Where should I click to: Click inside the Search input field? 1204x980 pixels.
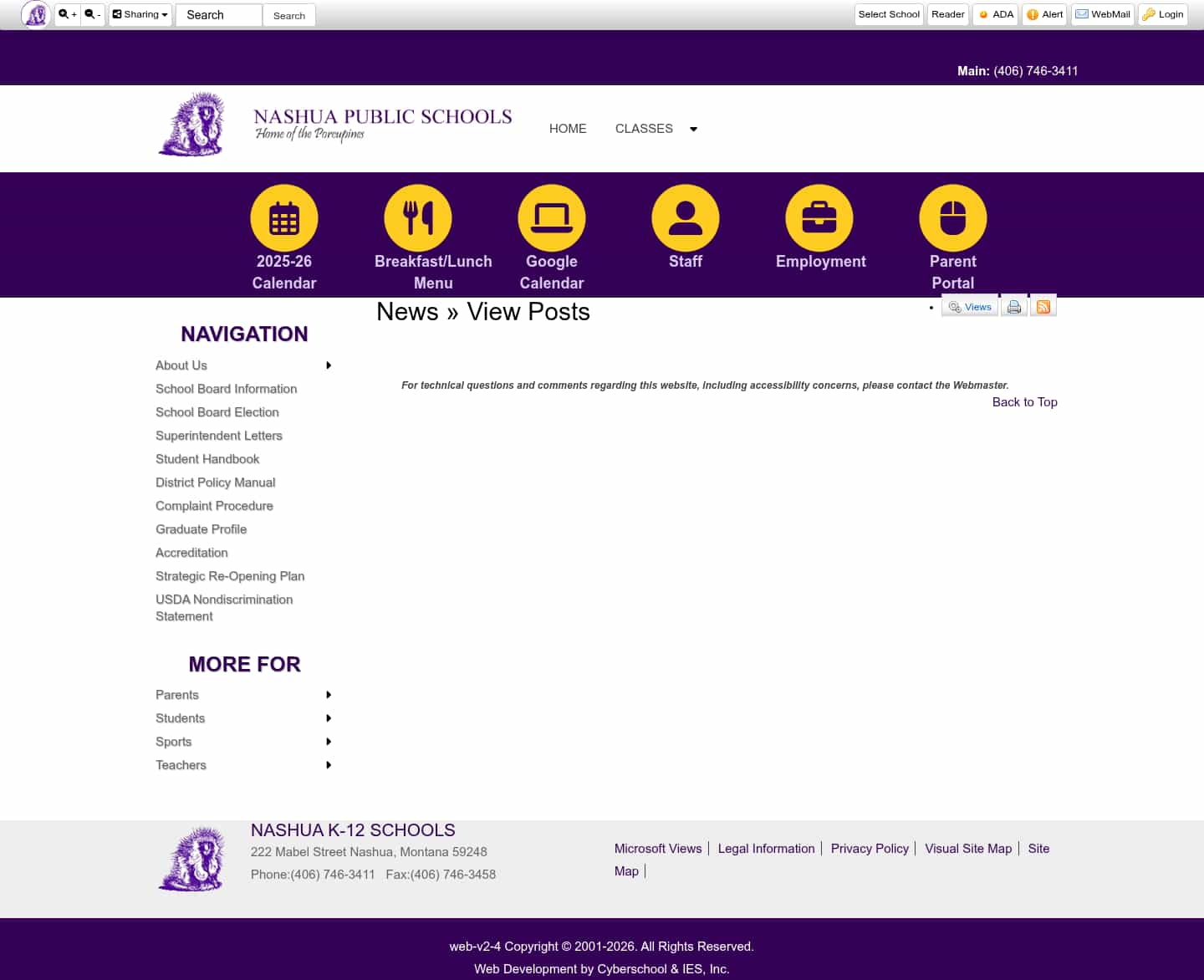pyautogui.click(x=218, y=14)
